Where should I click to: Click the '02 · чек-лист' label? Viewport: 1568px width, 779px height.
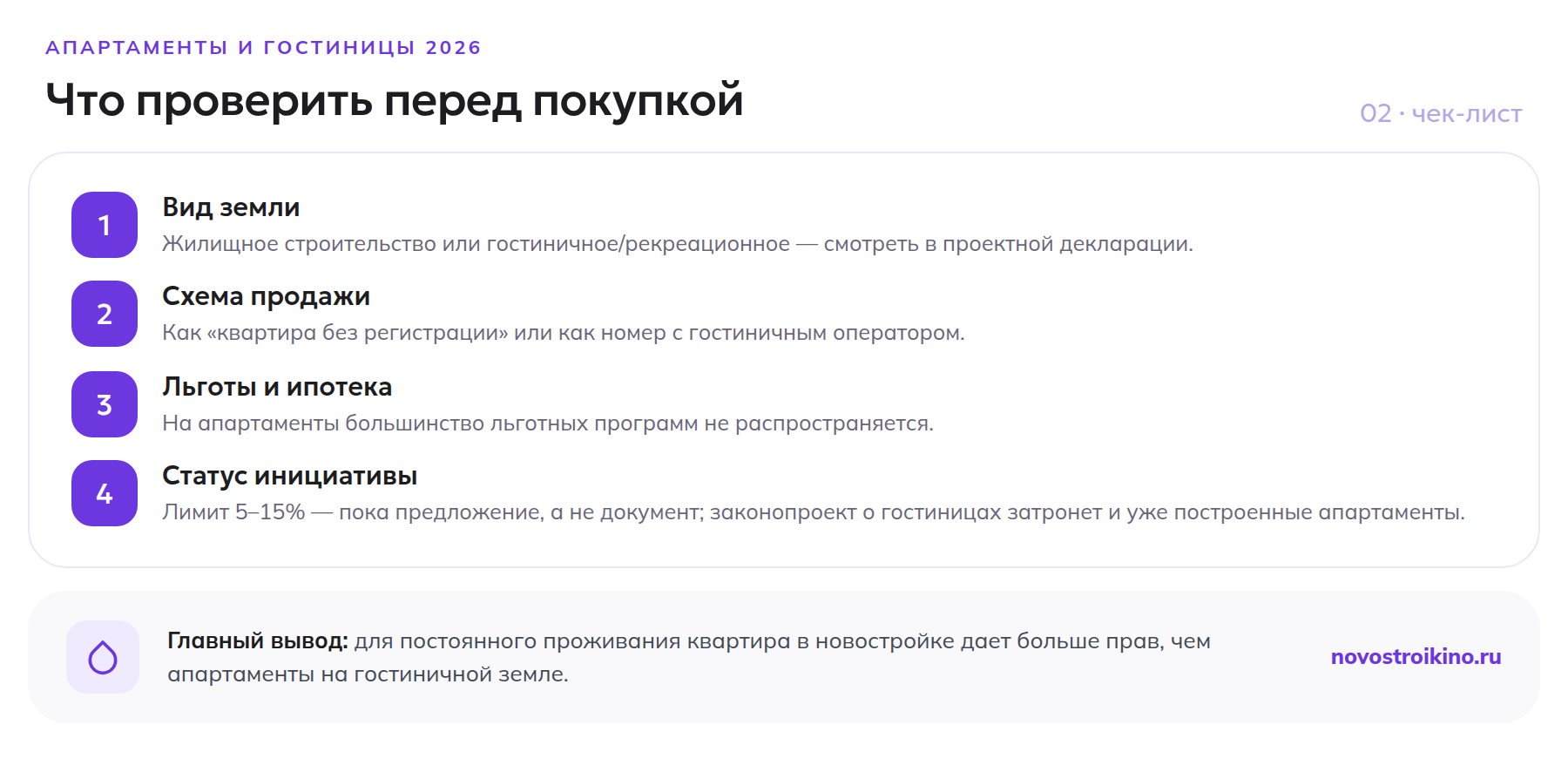pyautogui.click(x=1441, y=113)
